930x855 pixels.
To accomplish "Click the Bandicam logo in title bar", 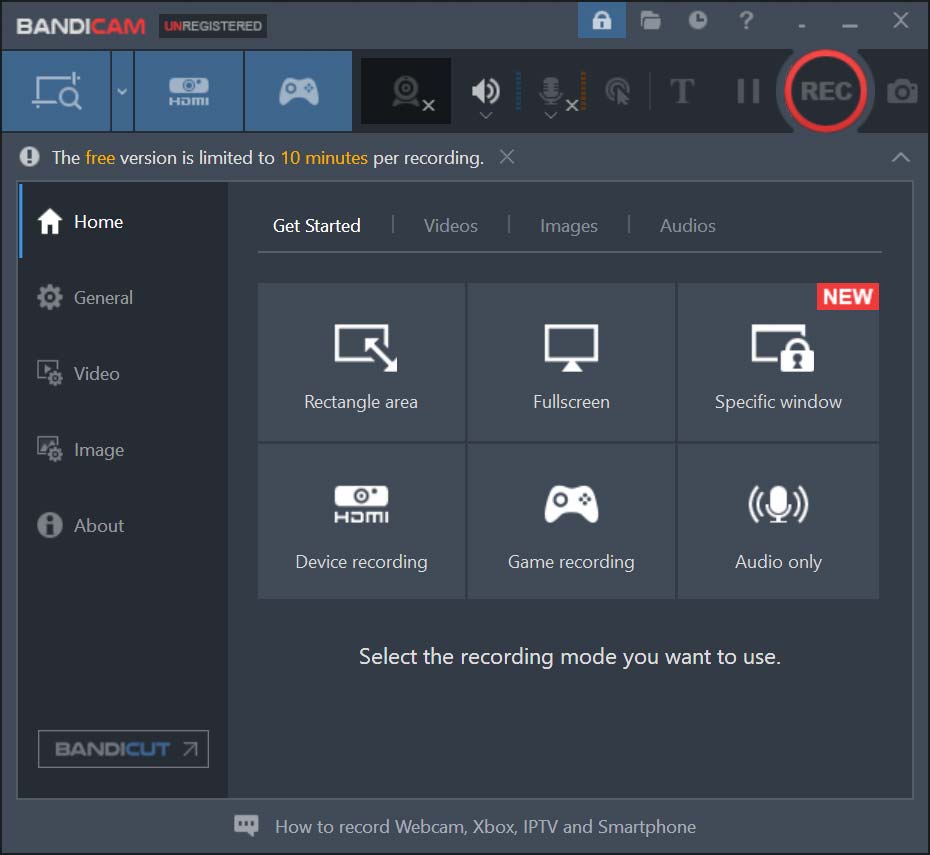I will (x=81, y=26).
